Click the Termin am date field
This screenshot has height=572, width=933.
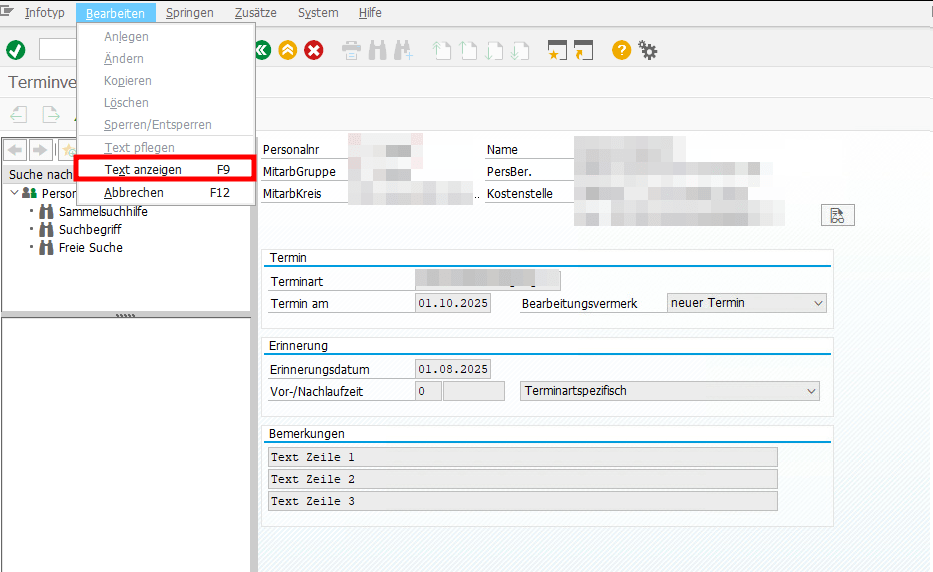453,303
